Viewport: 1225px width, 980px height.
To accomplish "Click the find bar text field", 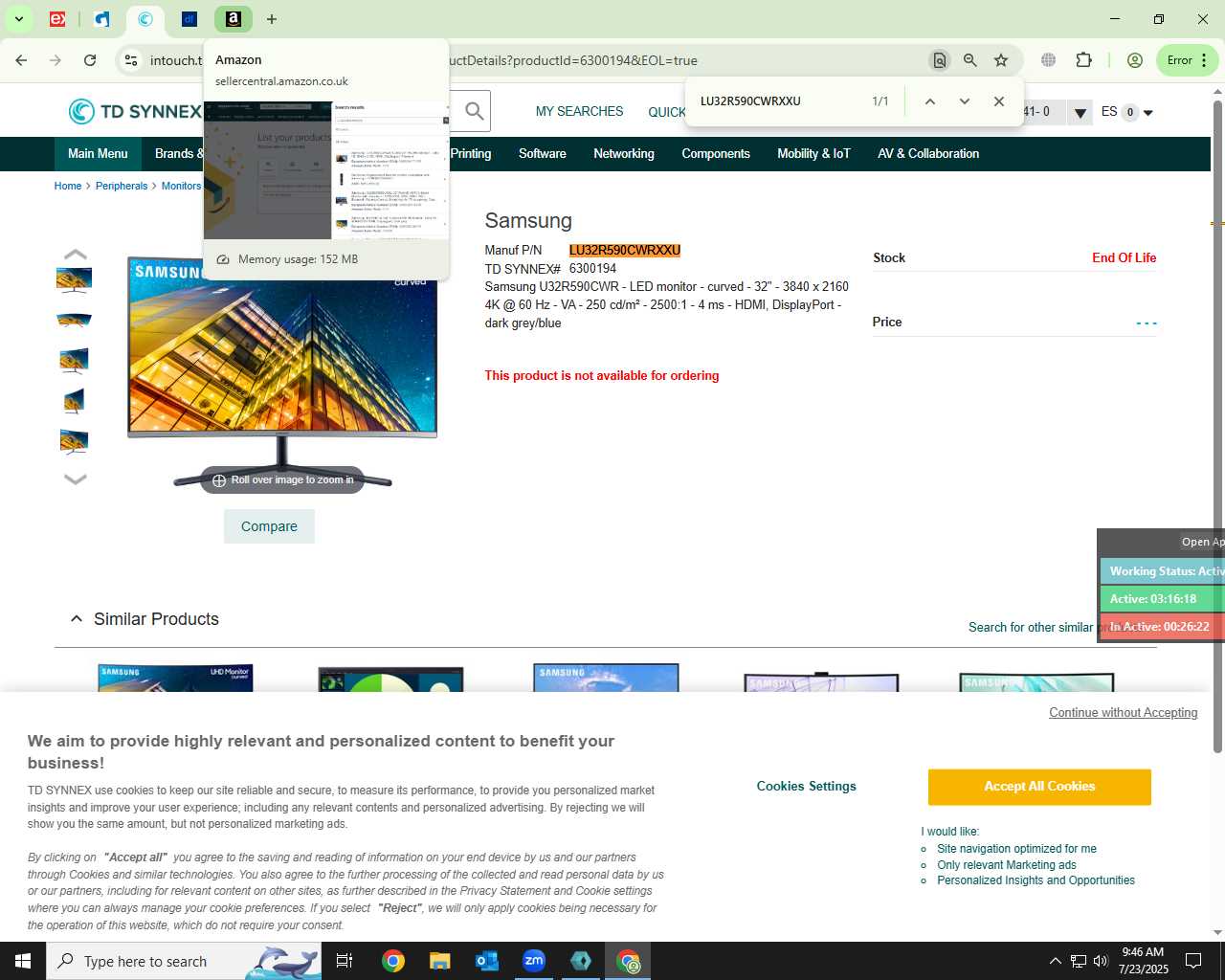I will pyautogui.click(x=780, y=101).
